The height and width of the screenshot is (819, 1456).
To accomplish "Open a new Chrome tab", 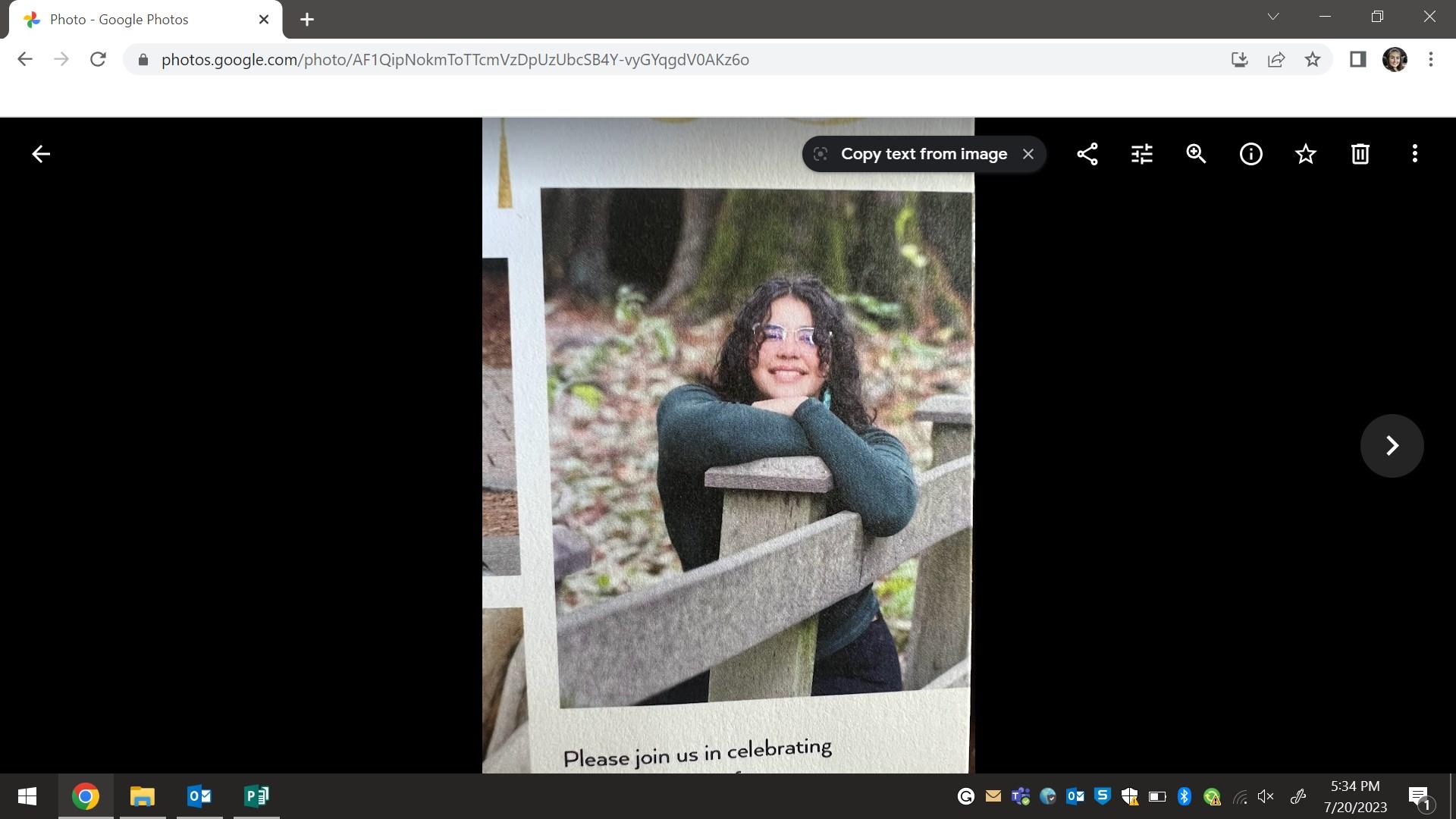I will pyautogui.click(x=307, y=20).
